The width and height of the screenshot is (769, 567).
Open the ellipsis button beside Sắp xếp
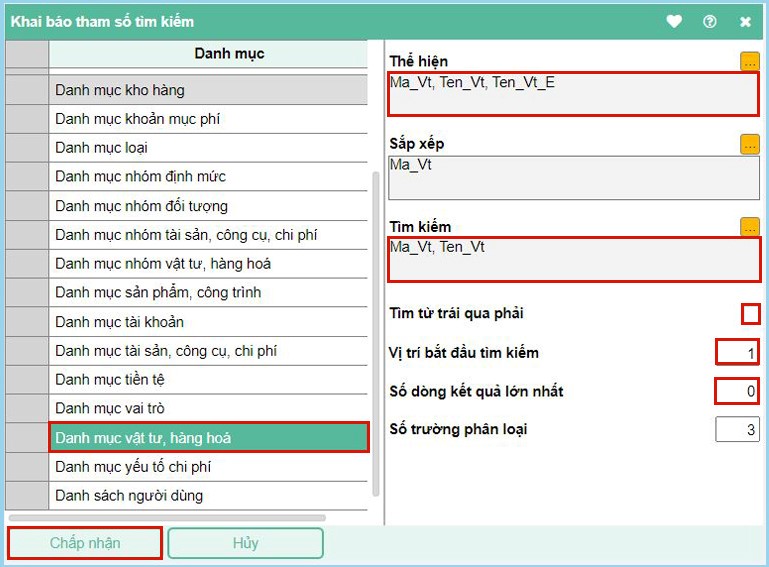tap(749, 145)
